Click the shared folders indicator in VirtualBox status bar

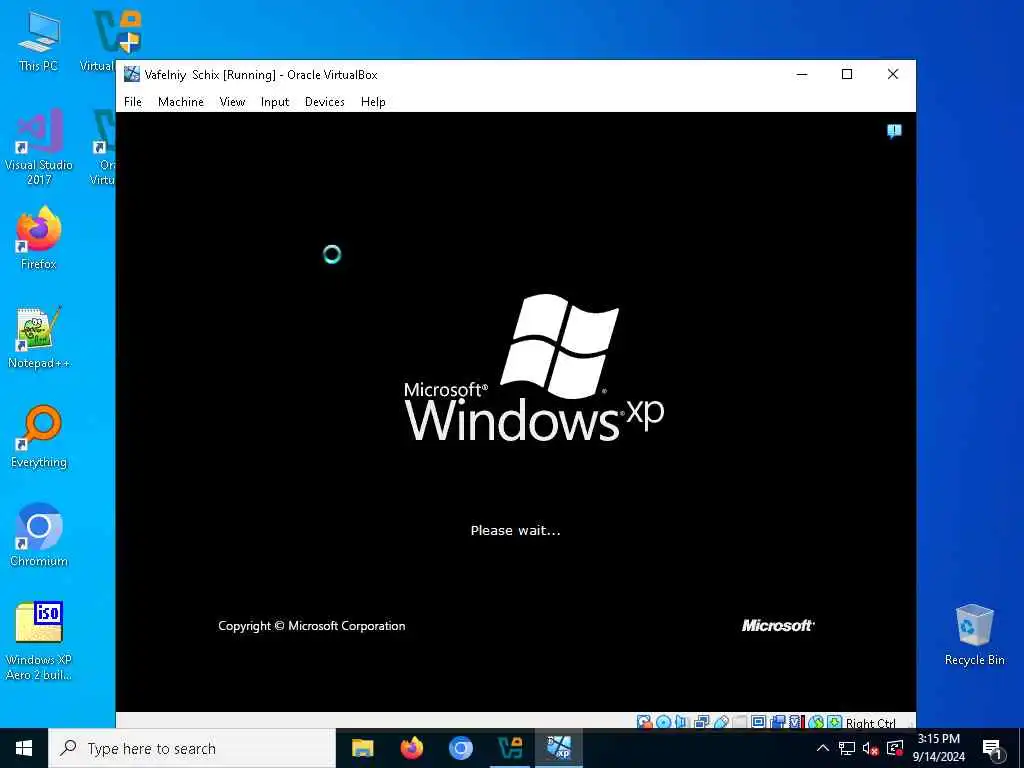[739, 722]
